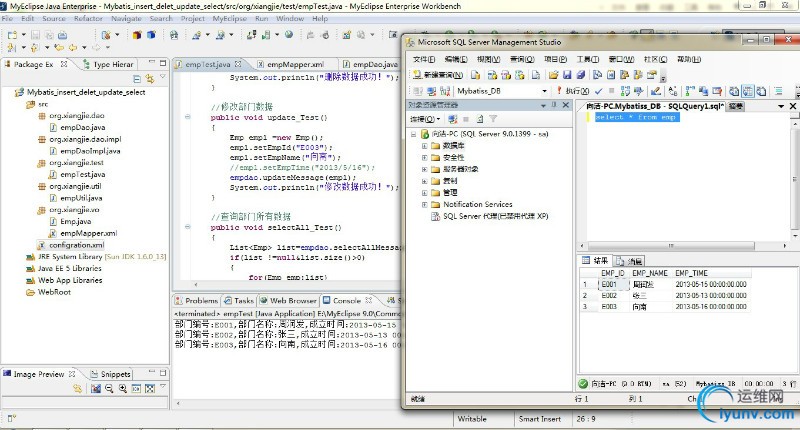Viewport: 800px width, 430px height.
Task: Select Emp.java in Package Explorer
Action: pos(76,221)
